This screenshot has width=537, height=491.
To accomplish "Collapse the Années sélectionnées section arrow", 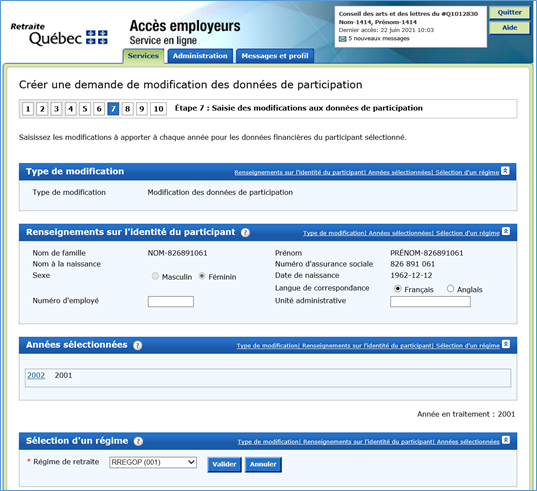I will point(506,344).
